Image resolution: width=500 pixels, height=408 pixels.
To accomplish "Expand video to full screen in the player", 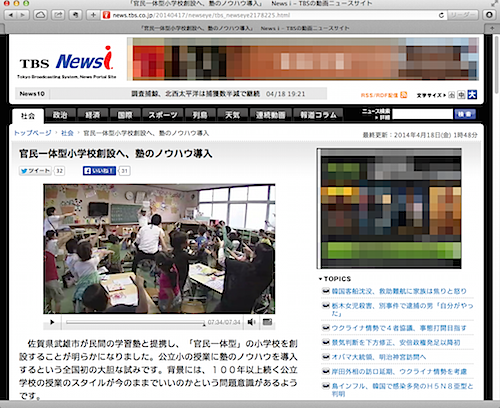I will pos(267,322).
